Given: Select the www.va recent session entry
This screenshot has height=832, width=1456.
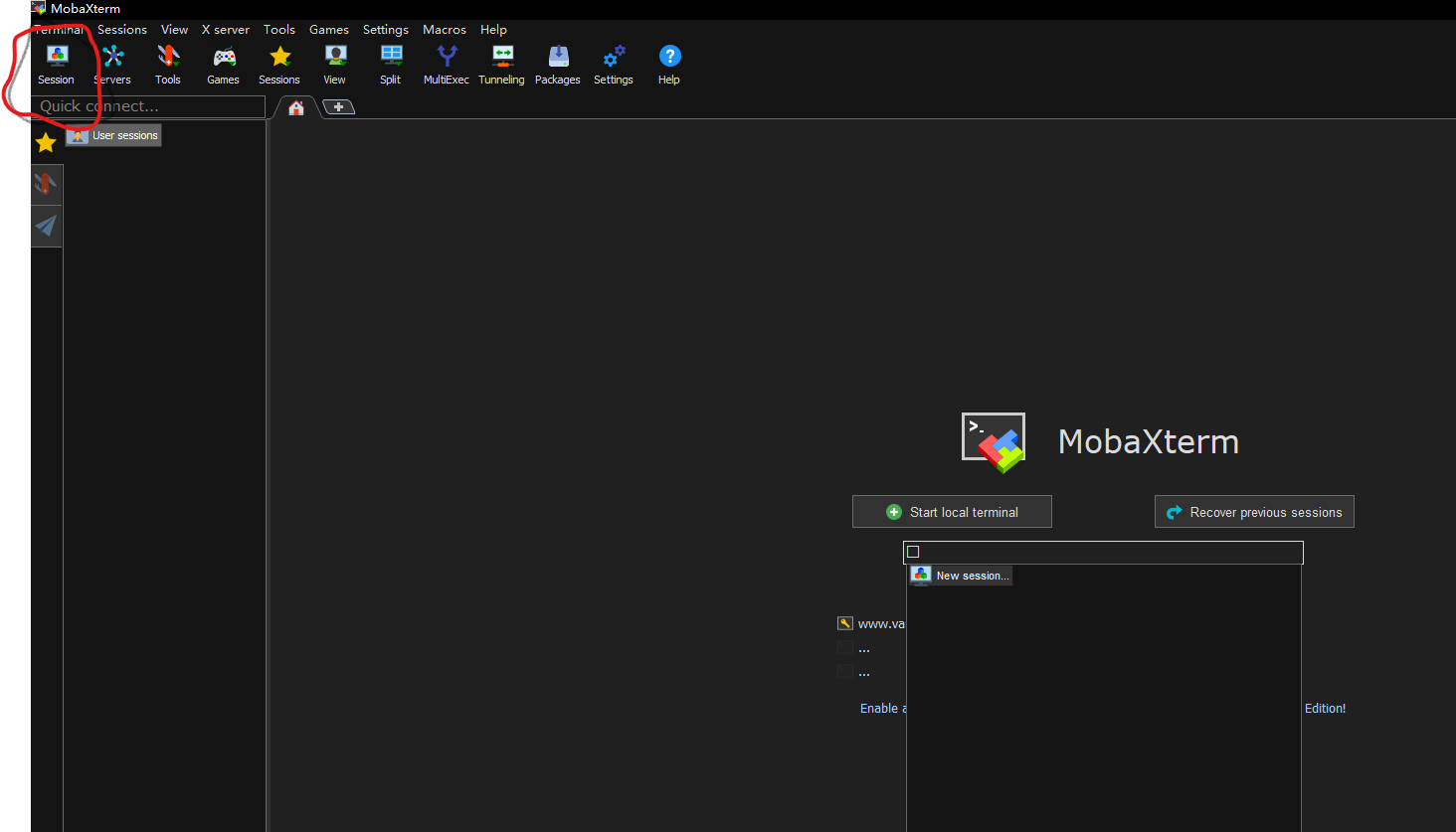Looking at the screenshot, I should point(881,624).
